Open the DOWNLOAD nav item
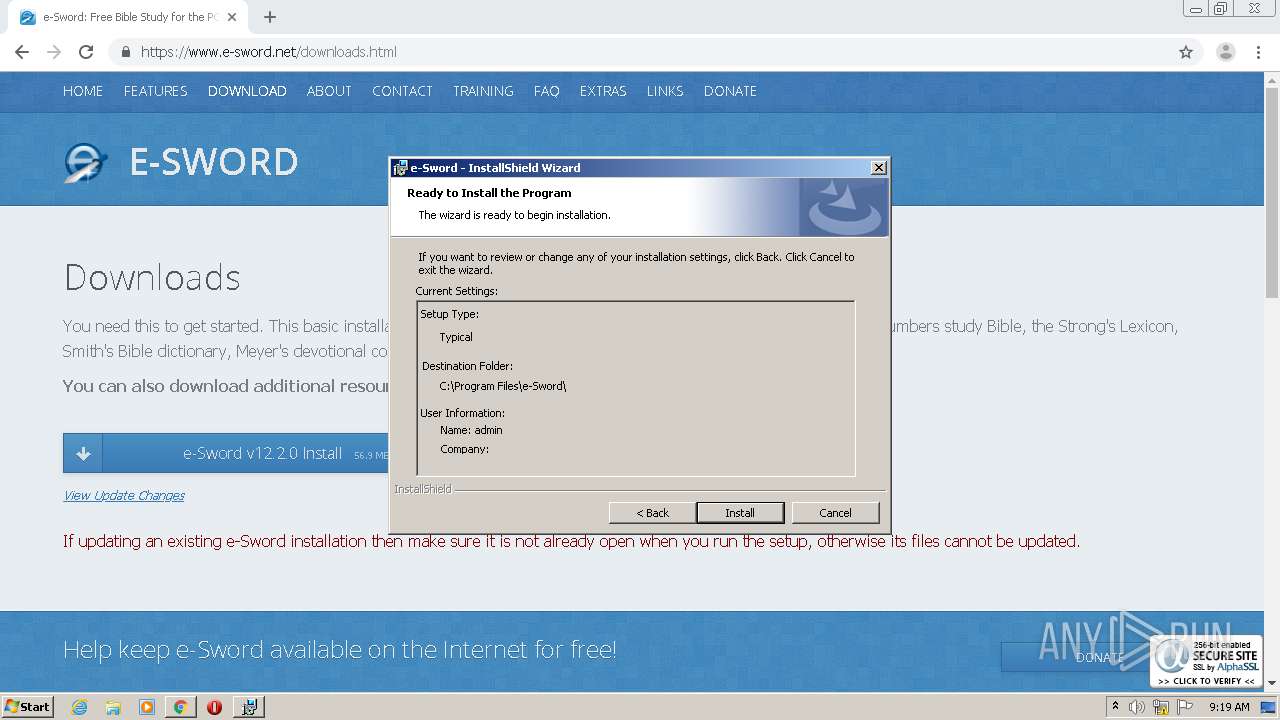Image resolution: width=1280 pixels, height=720 pixels. point(247,91)
